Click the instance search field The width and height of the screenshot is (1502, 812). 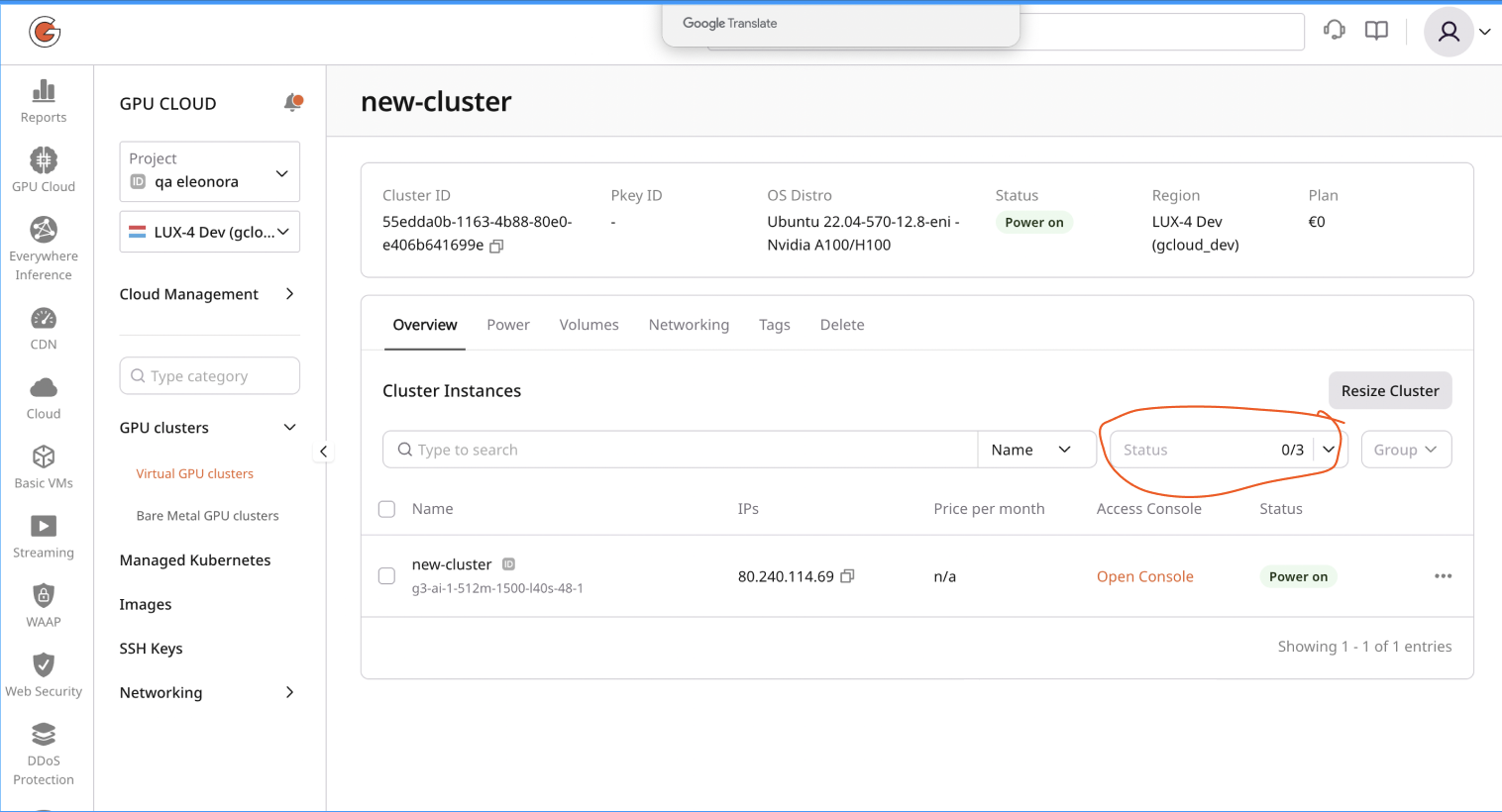pyautogui.click(x=681, y=449)
